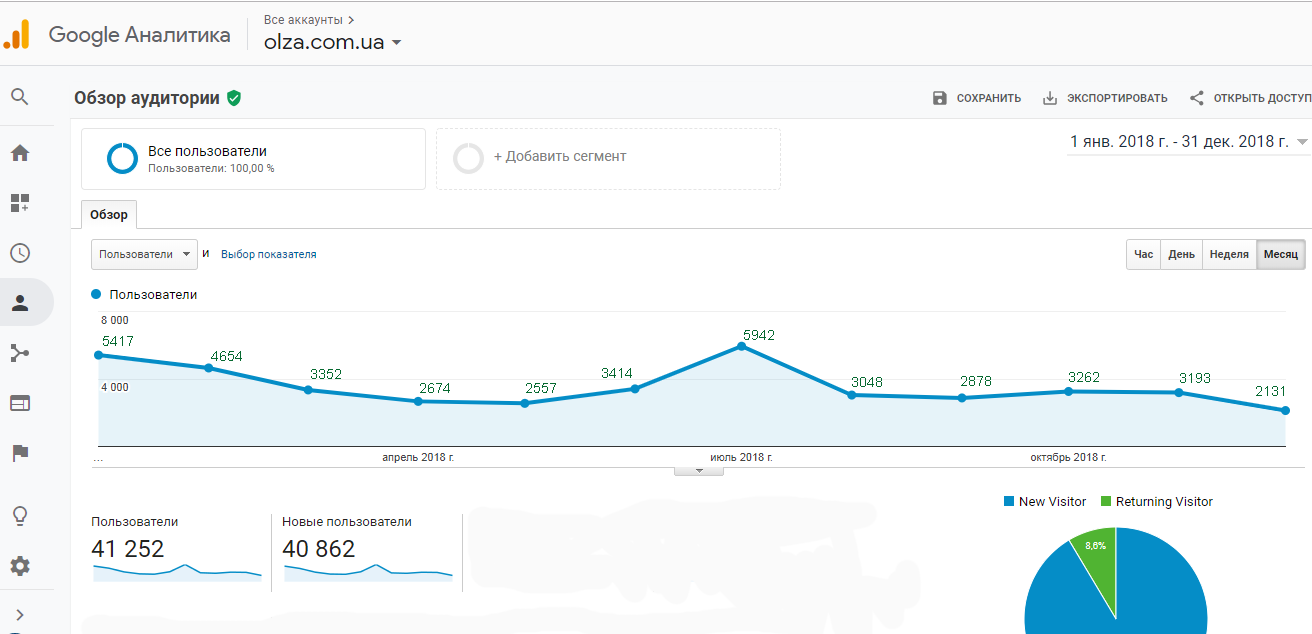Viewport: 1312px width, 634px height.
Task: Click the export download icon
Action: click(x=1050, y=98)
